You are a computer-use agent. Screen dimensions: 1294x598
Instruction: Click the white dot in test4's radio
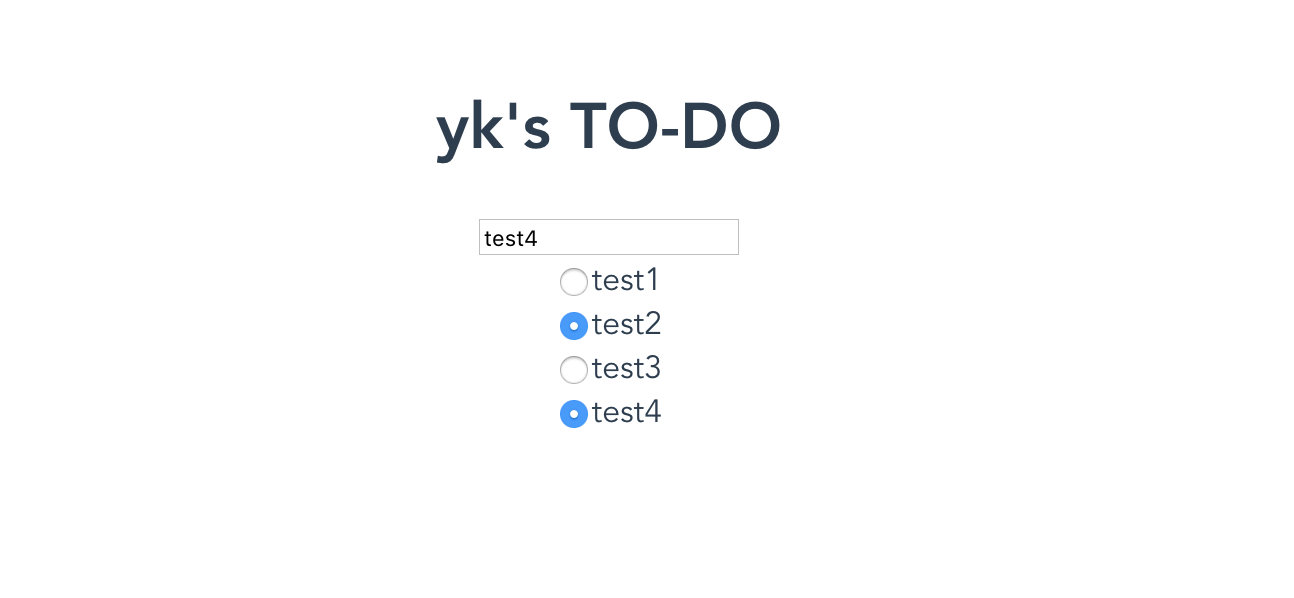[x=574, y=414]
